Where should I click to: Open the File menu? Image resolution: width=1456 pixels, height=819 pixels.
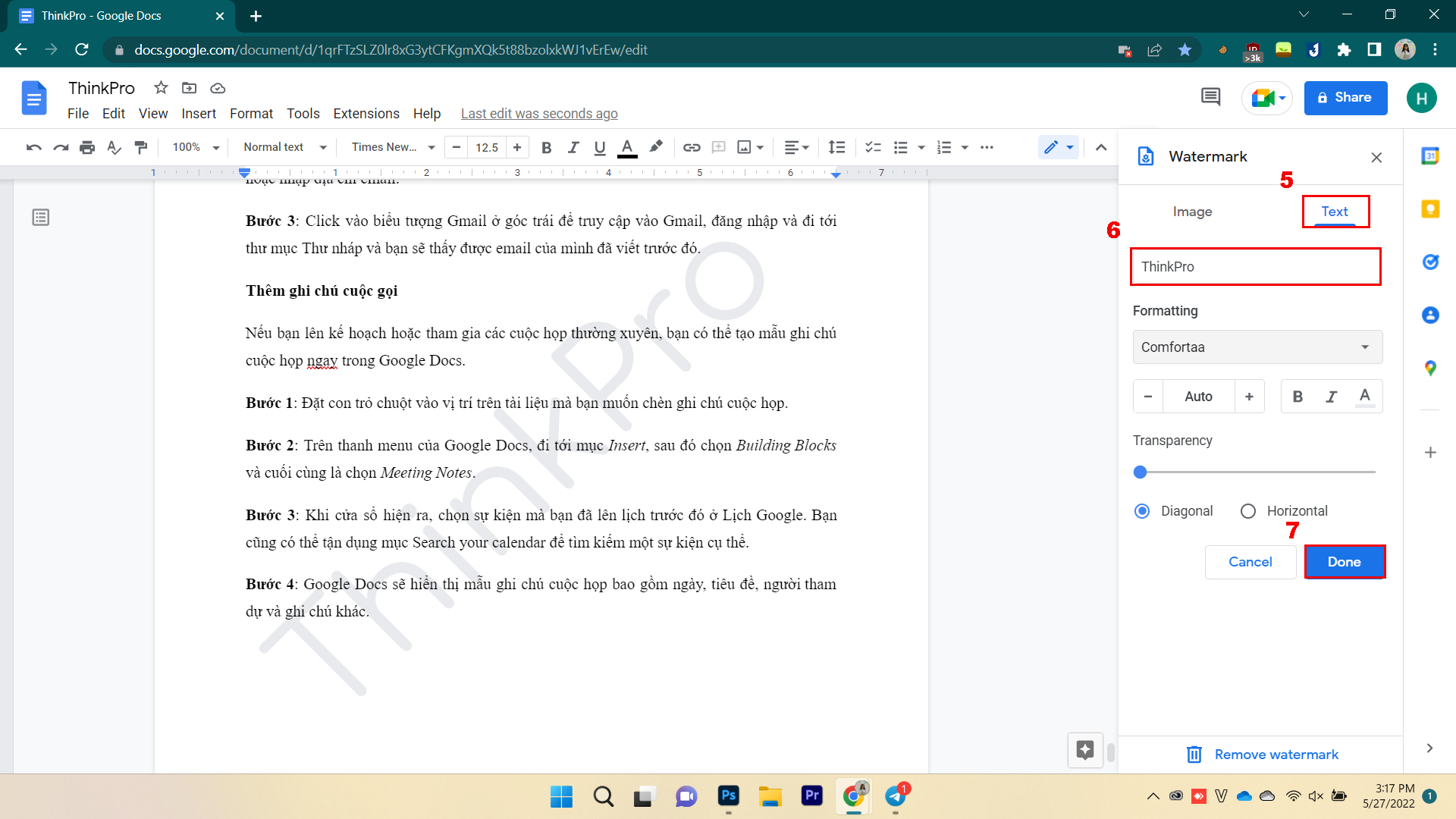click(78, 114)
